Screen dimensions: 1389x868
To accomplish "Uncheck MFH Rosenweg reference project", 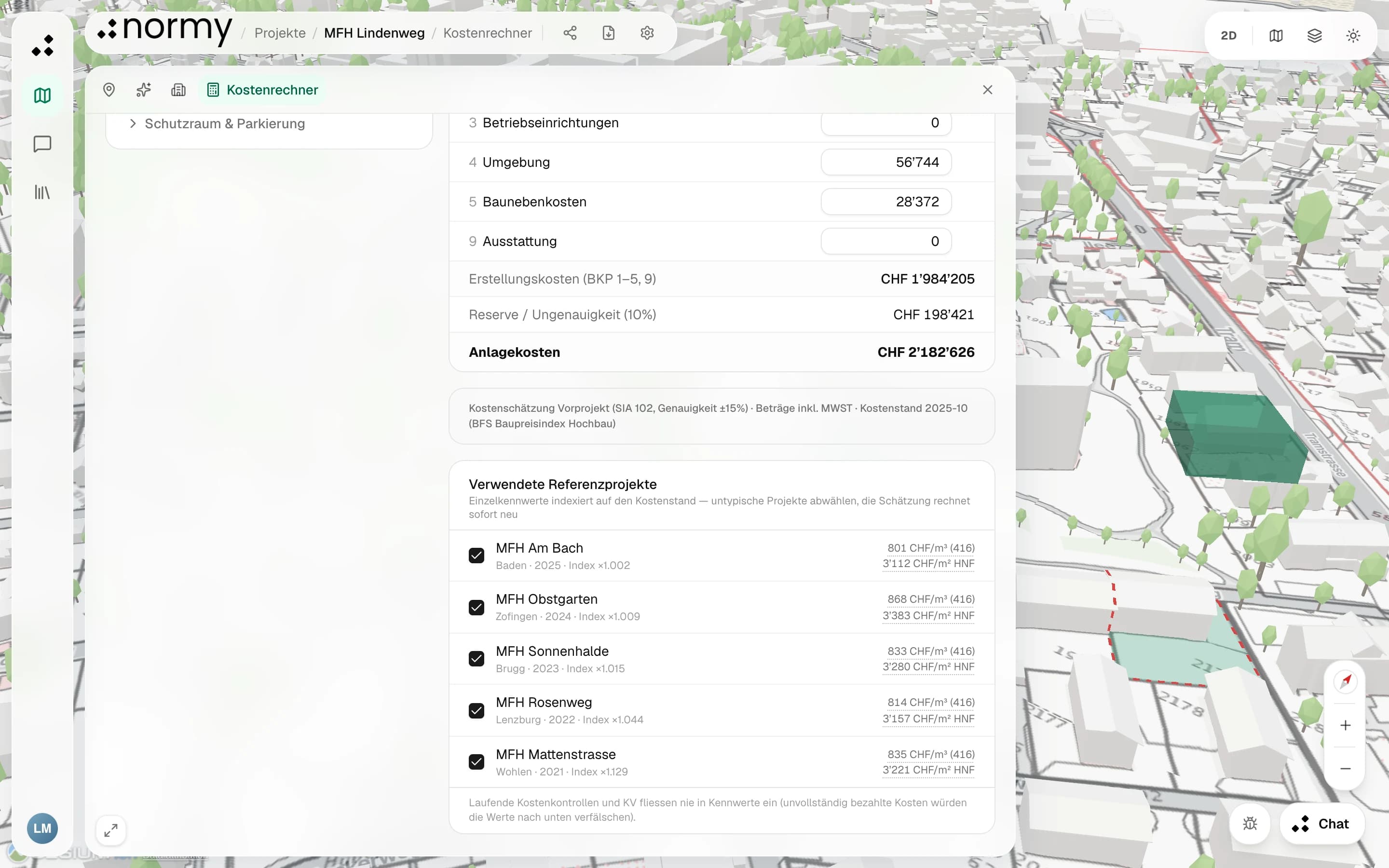I will pyautogui.click(x=477, y=711).
